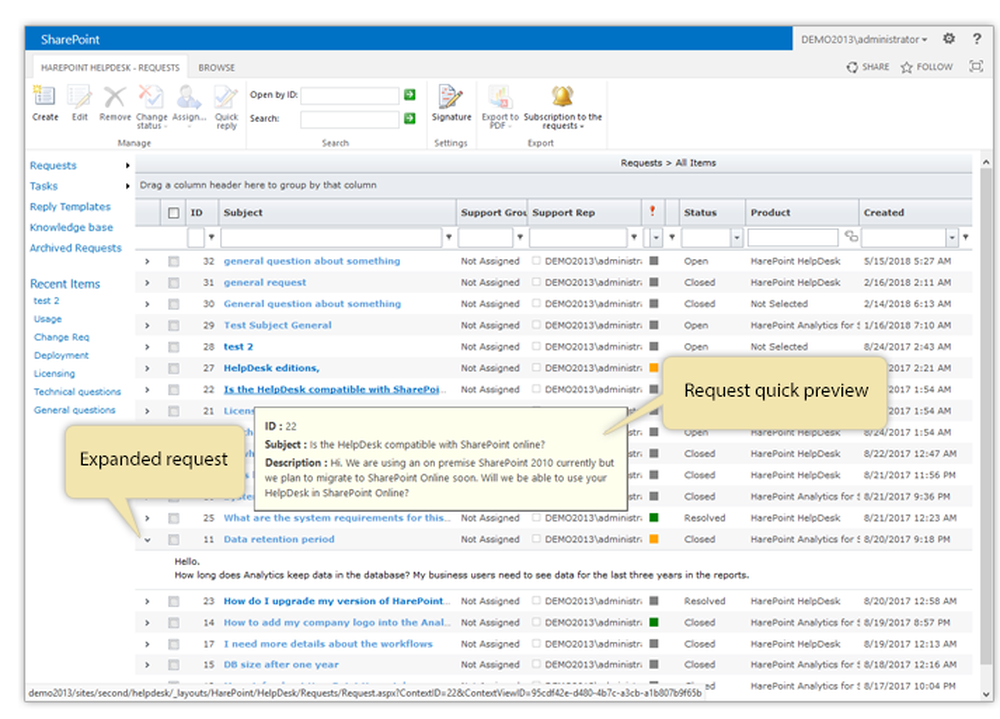1000x719 pixels.
Task: Open the Created date filter dropdown
Action: (952, 237)
